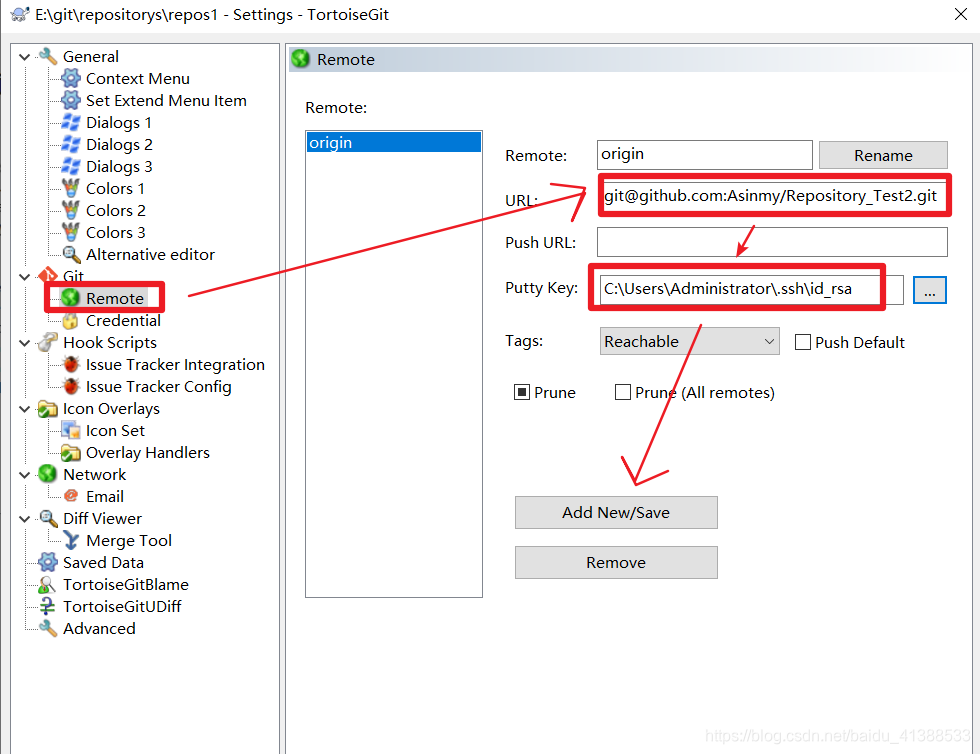Screen dimensions: 980x754
Task: Open the Tags Reachable dropdown
Action: pos(689,341)
